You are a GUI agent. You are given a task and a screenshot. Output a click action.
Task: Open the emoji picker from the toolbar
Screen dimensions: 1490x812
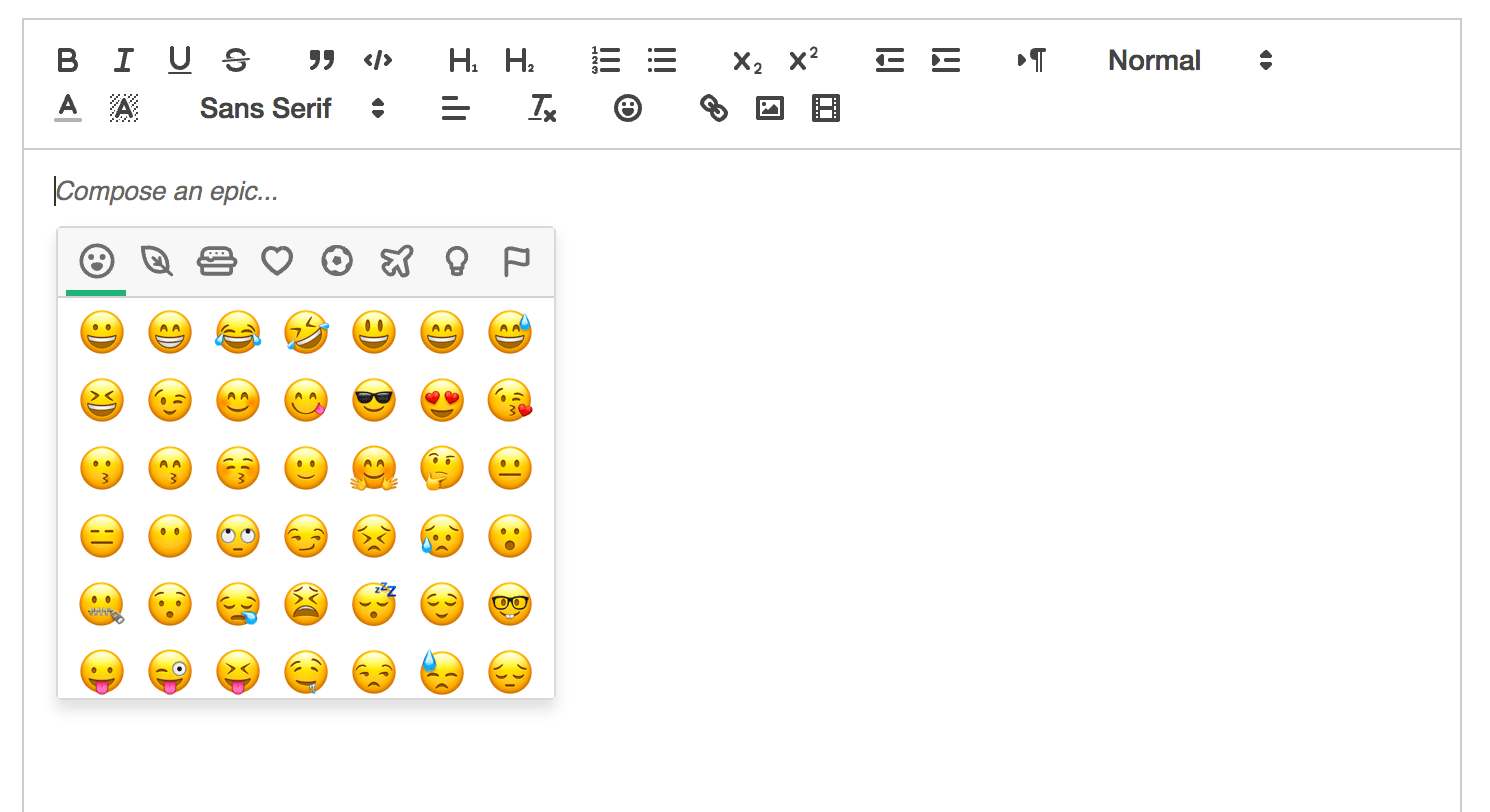click(x=627, y=107)
